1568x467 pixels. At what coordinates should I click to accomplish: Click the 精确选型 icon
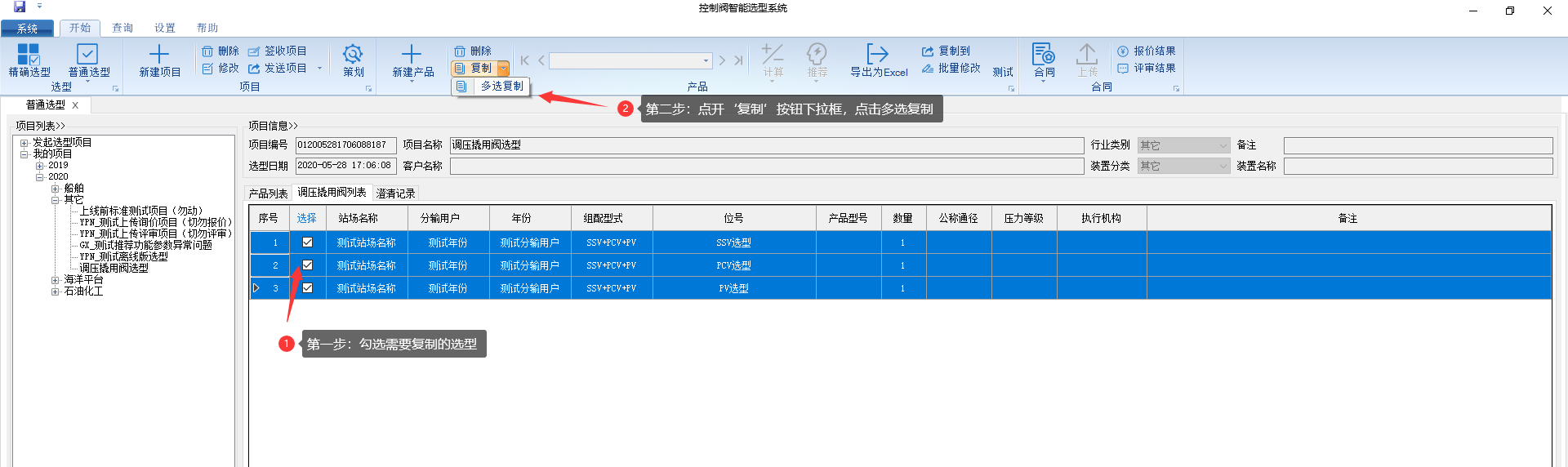[x=29, y=55]
